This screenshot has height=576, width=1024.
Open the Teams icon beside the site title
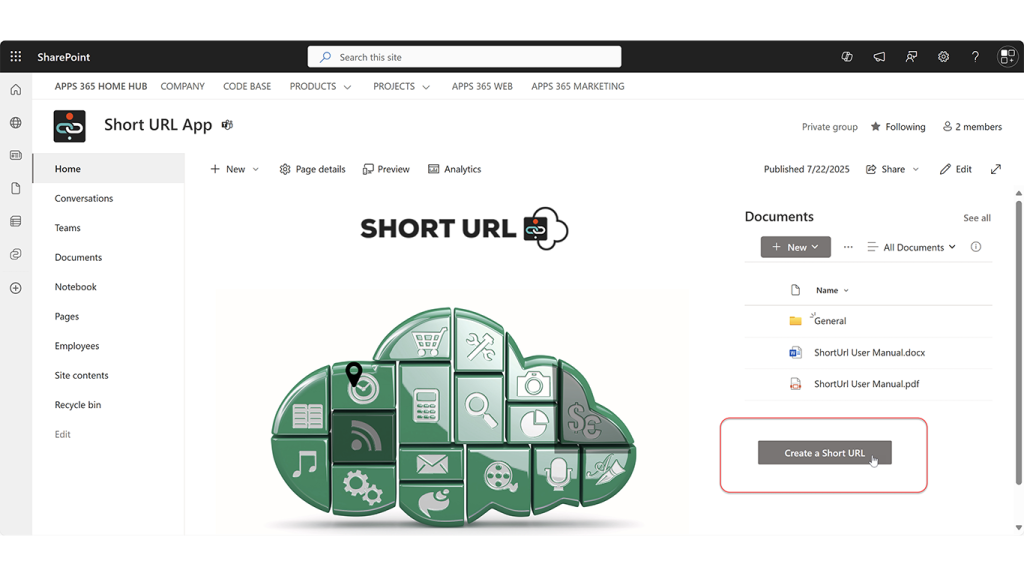pos(227,125)
